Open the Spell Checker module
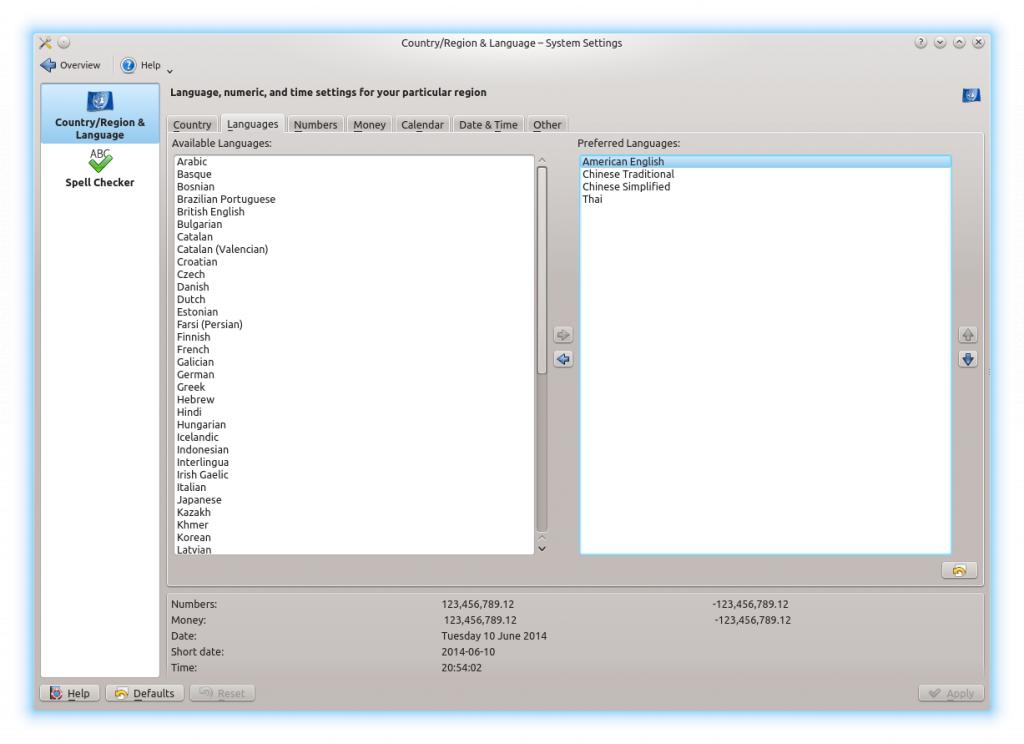 pos(99,168)
